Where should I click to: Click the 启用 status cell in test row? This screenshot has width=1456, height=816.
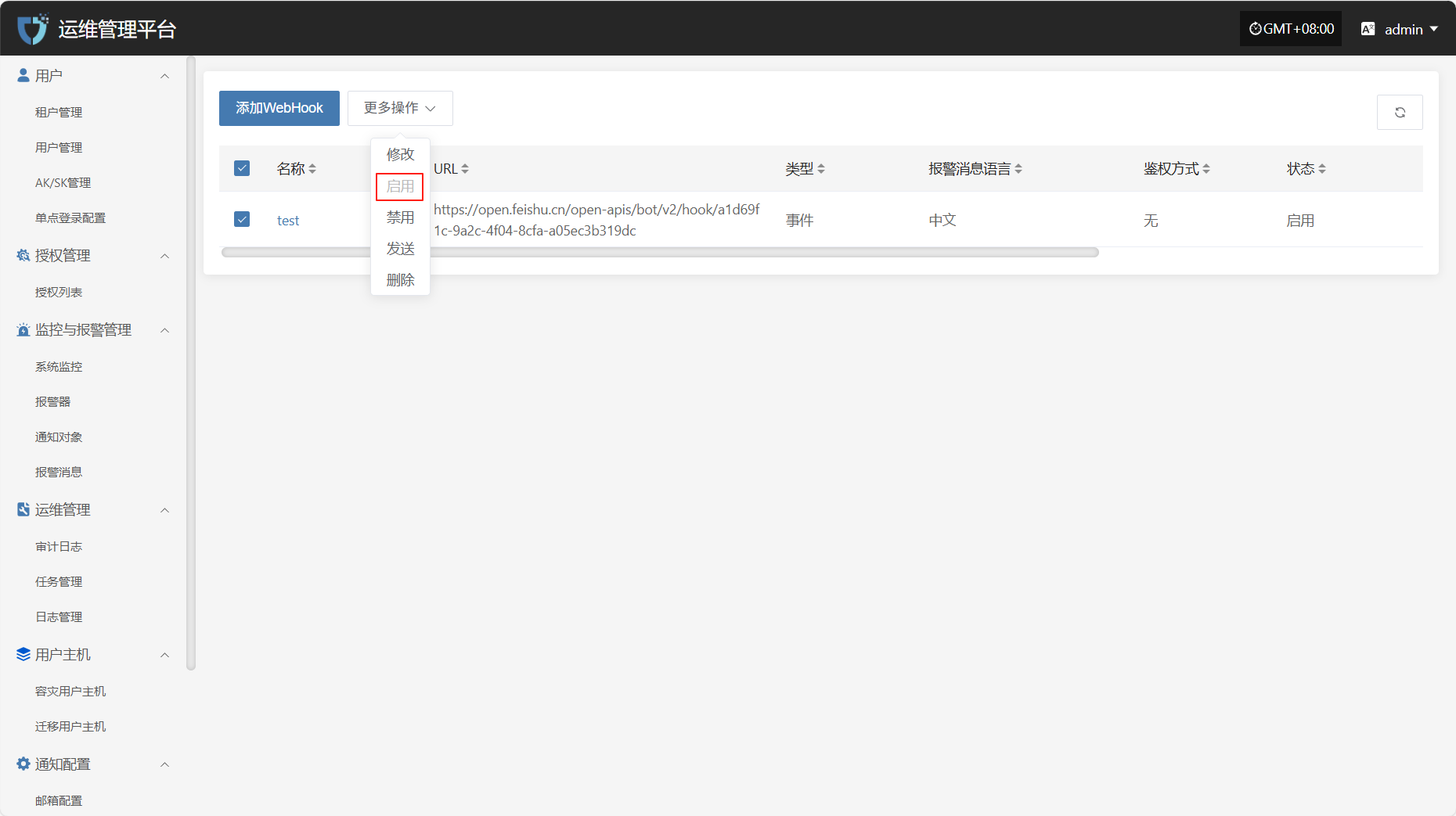click(x=1300, y=221)
